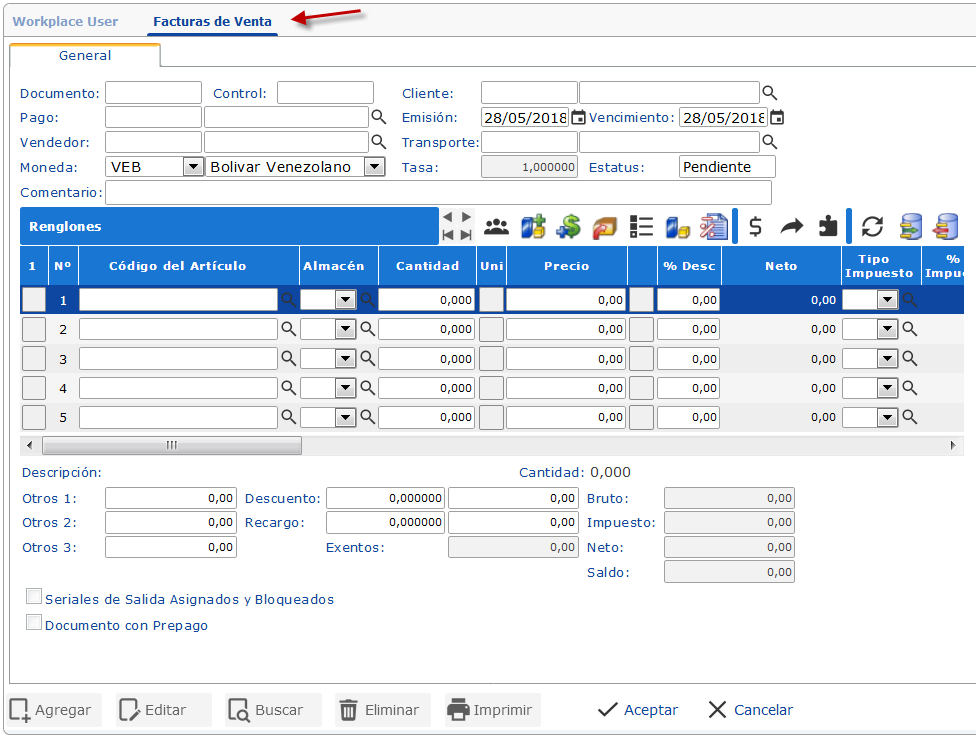Open the Emisión calendar date picker
This screenshot has height=737, width=976.
tap(578, 118)
